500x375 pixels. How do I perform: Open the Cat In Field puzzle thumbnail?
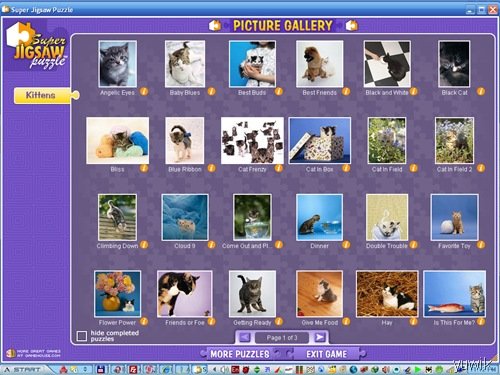[x=387, y=140]
